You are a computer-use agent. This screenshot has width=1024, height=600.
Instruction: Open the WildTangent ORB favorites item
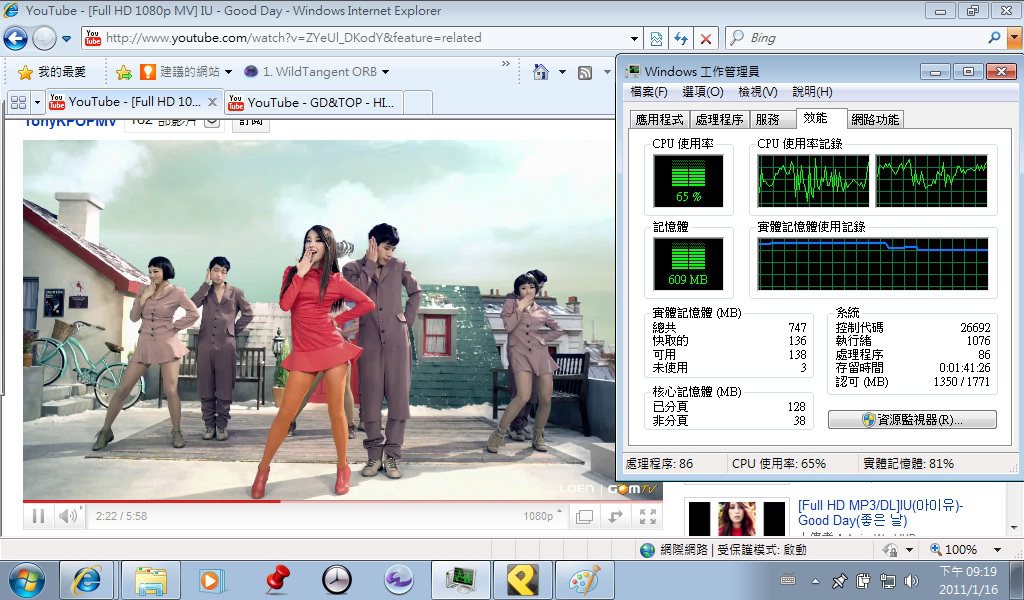coord(316,72)
